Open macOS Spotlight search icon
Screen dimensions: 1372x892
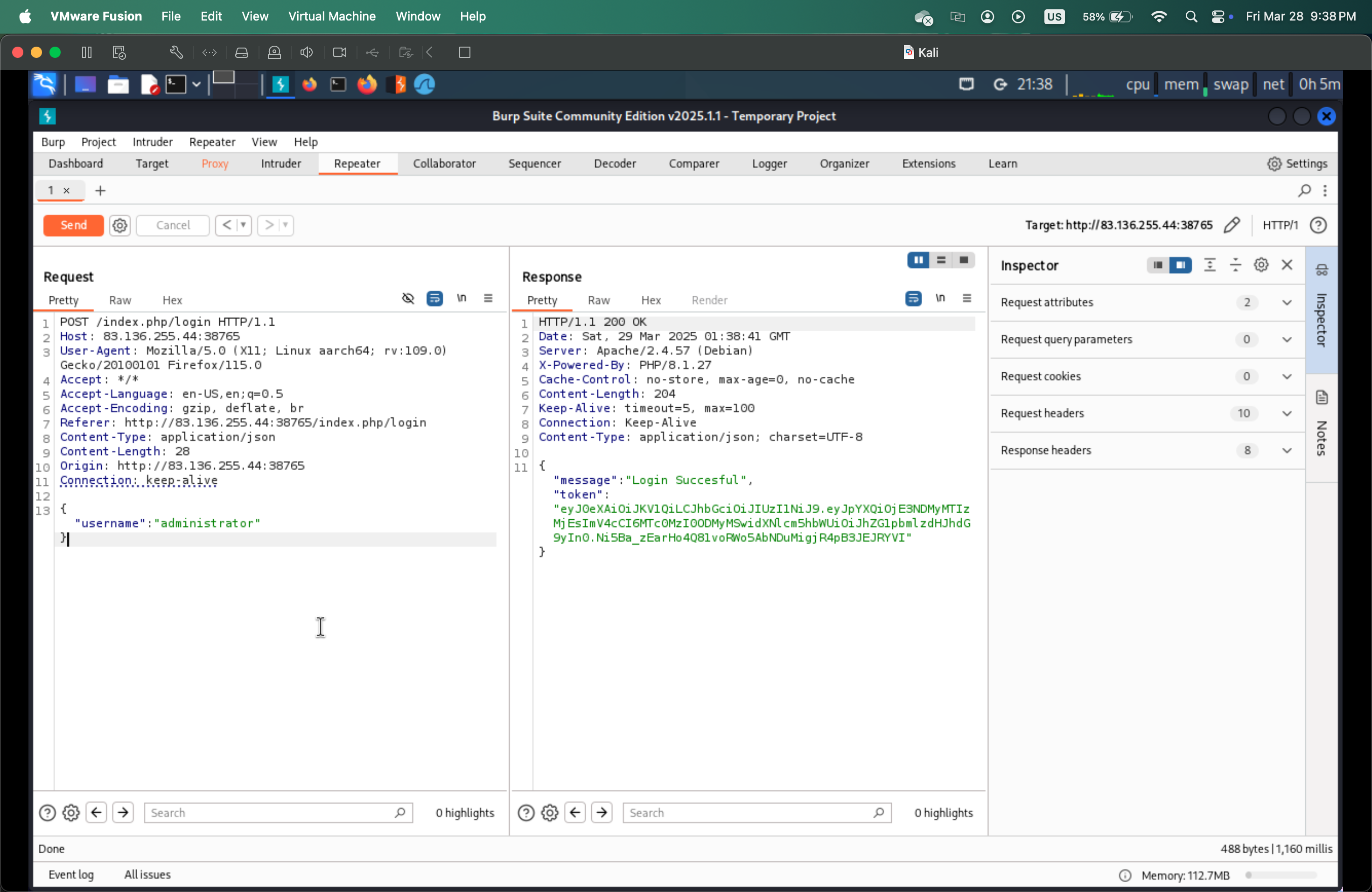(1191, 16)
